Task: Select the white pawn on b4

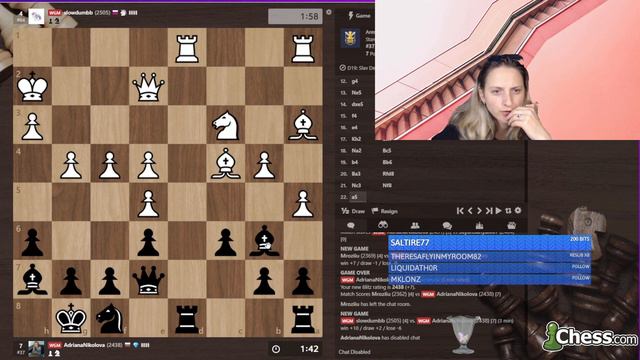Action: (x=264, y=165)
